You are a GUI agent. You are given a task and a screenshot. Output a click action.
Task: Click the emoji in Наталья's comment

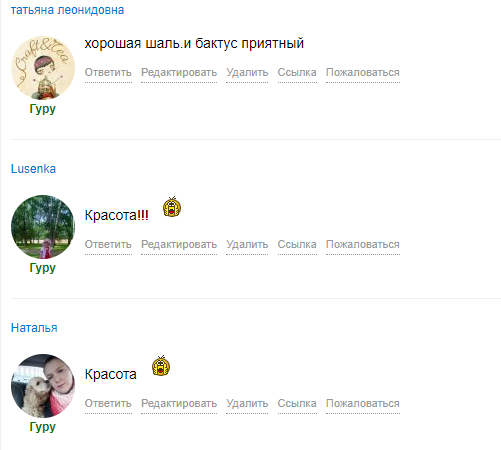coord(161,366)
